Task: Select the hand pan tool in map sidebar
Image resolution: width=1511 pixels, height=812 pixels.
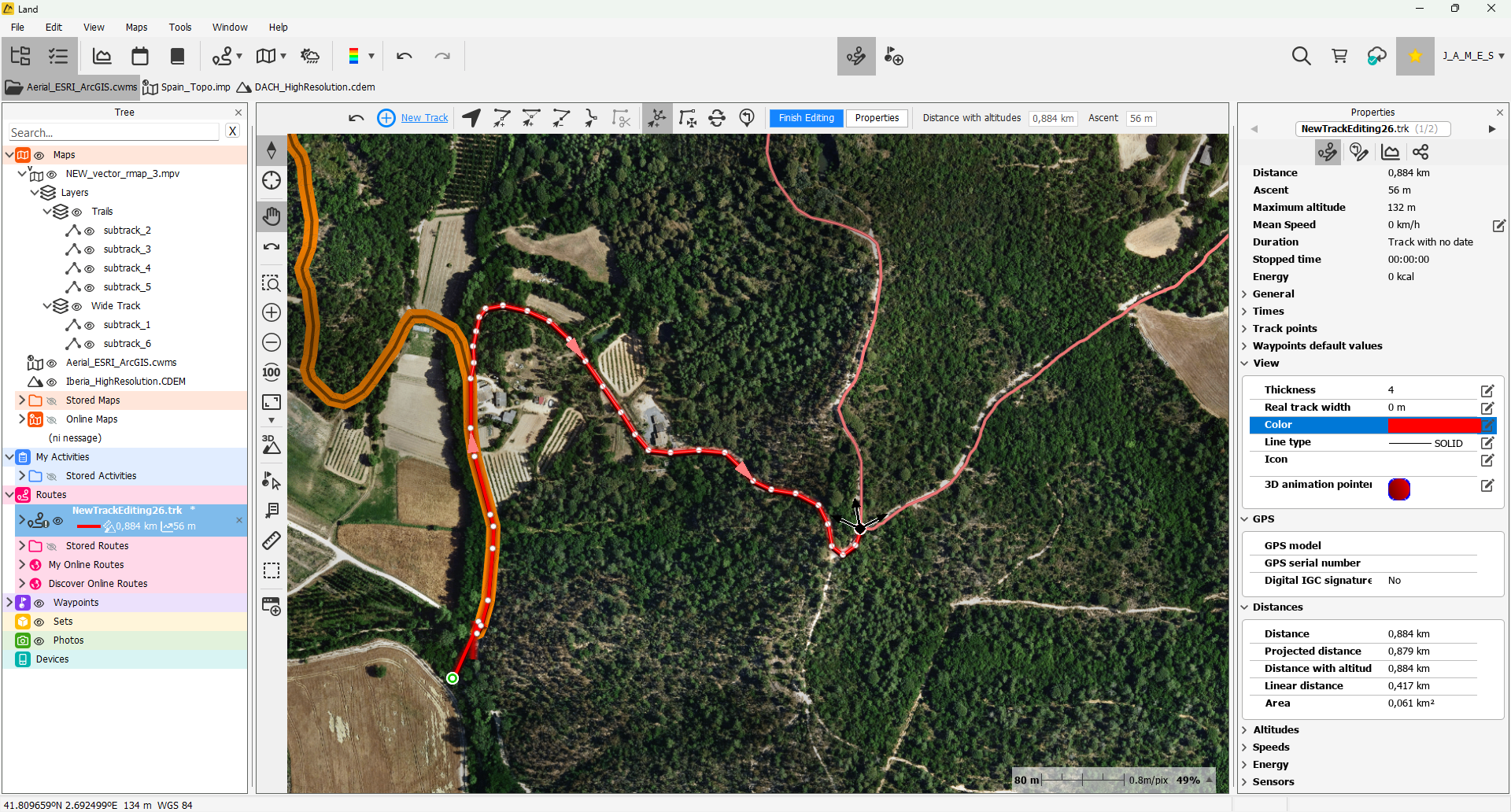Action: (x=272, y=216)
